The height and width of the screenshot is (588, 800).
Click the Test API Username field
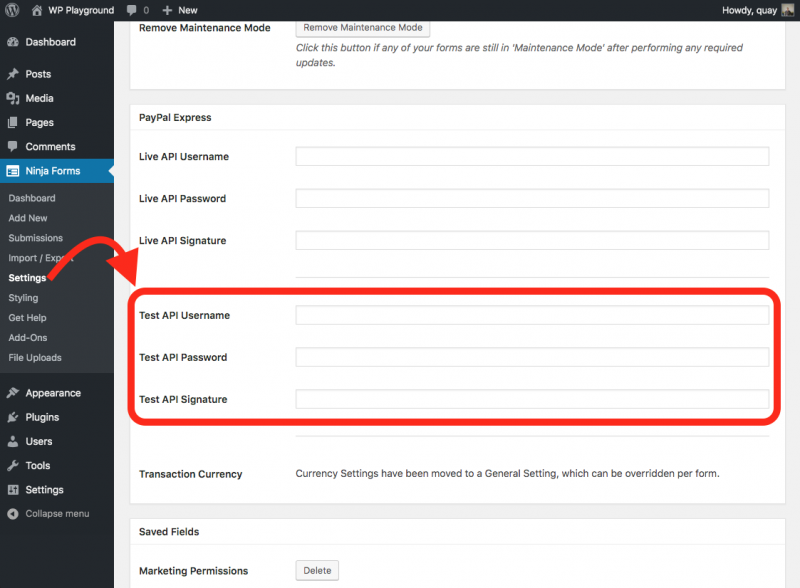531,315
